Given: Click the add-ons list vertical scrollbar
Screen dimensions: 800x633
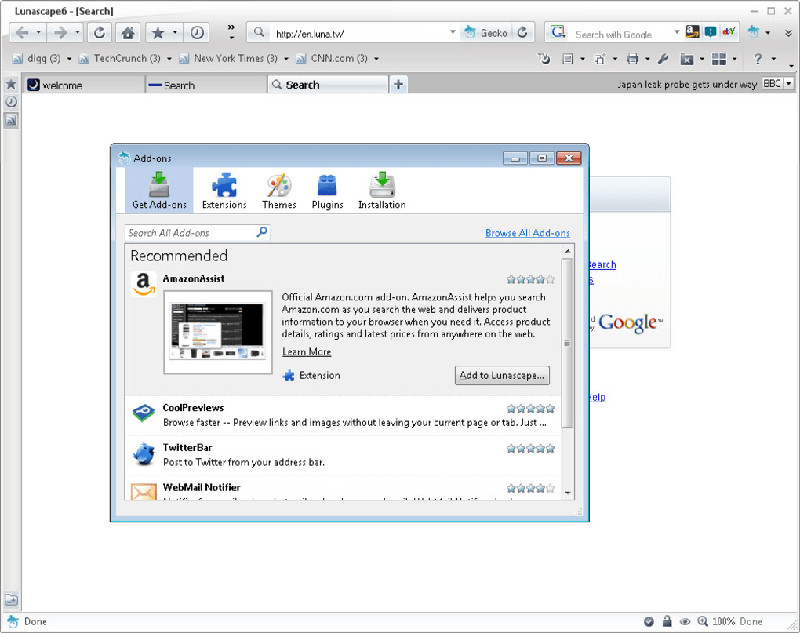Looking at the screenshot, I should (x=567, y=342).
